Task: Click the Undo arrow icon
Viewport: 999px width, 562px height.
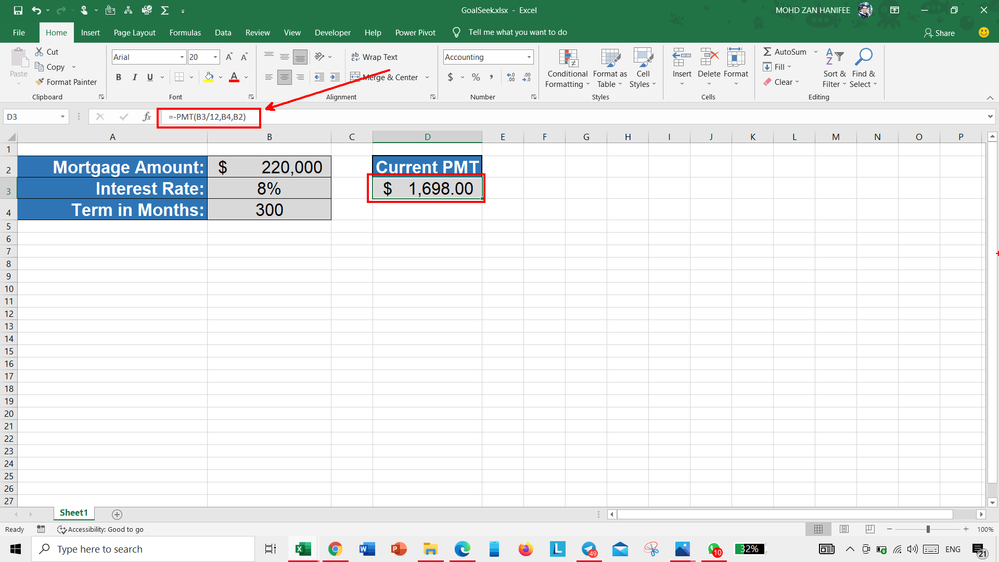Action: click(x=36, y=10)
